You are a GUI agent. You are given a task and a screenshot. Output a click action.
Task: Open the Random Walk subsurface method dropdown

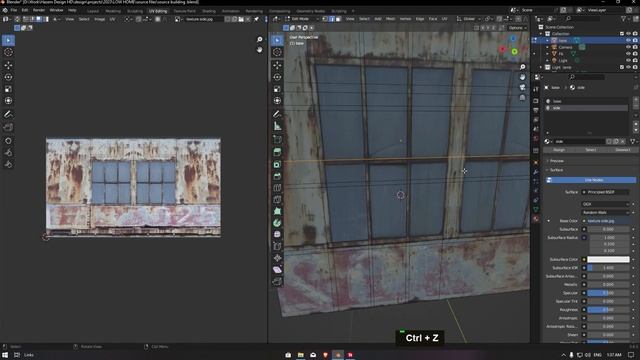click(x=605, y=212)
